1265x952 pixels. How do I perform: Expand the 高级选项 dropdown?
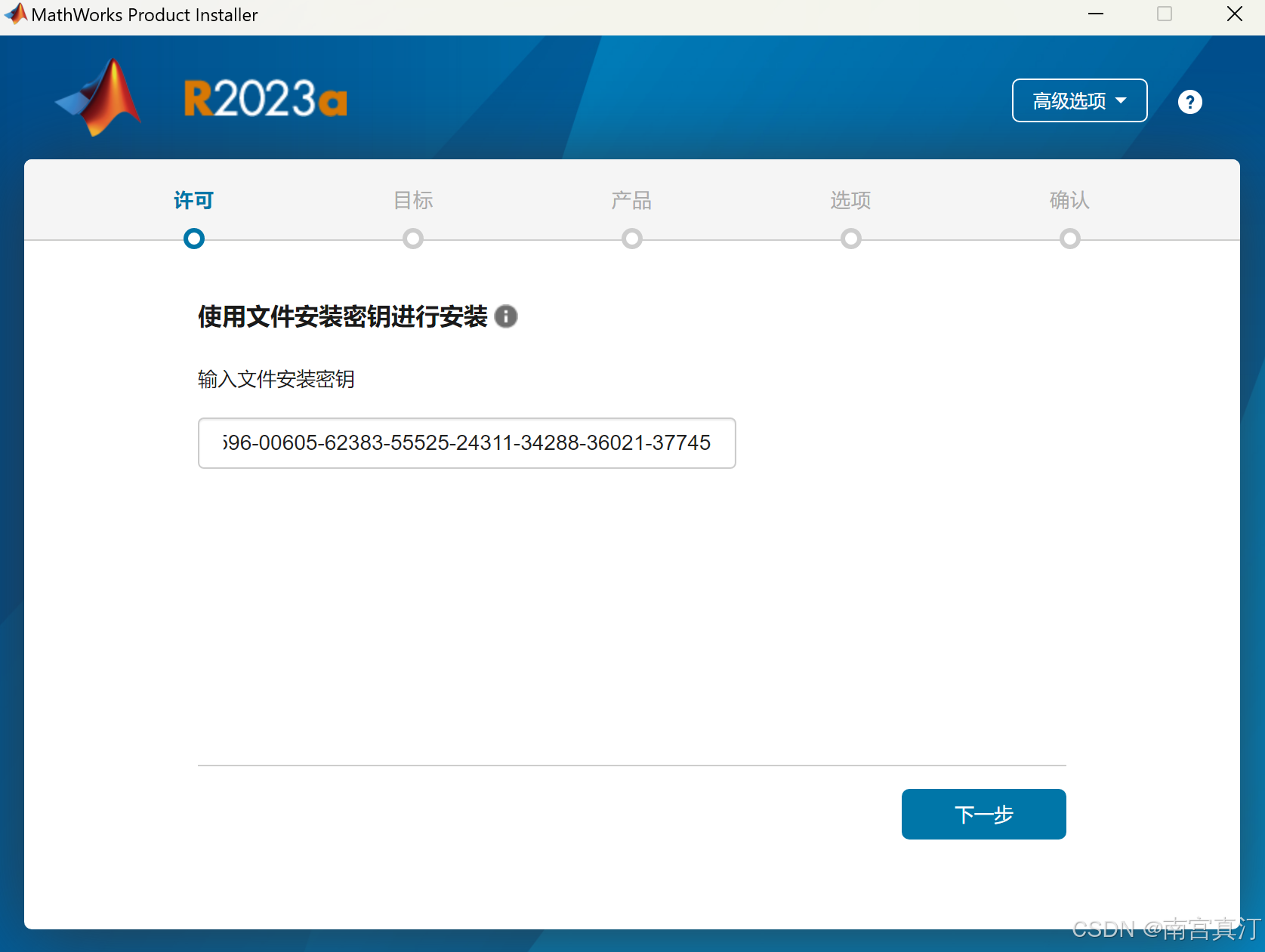click(x=1079, y=100)
